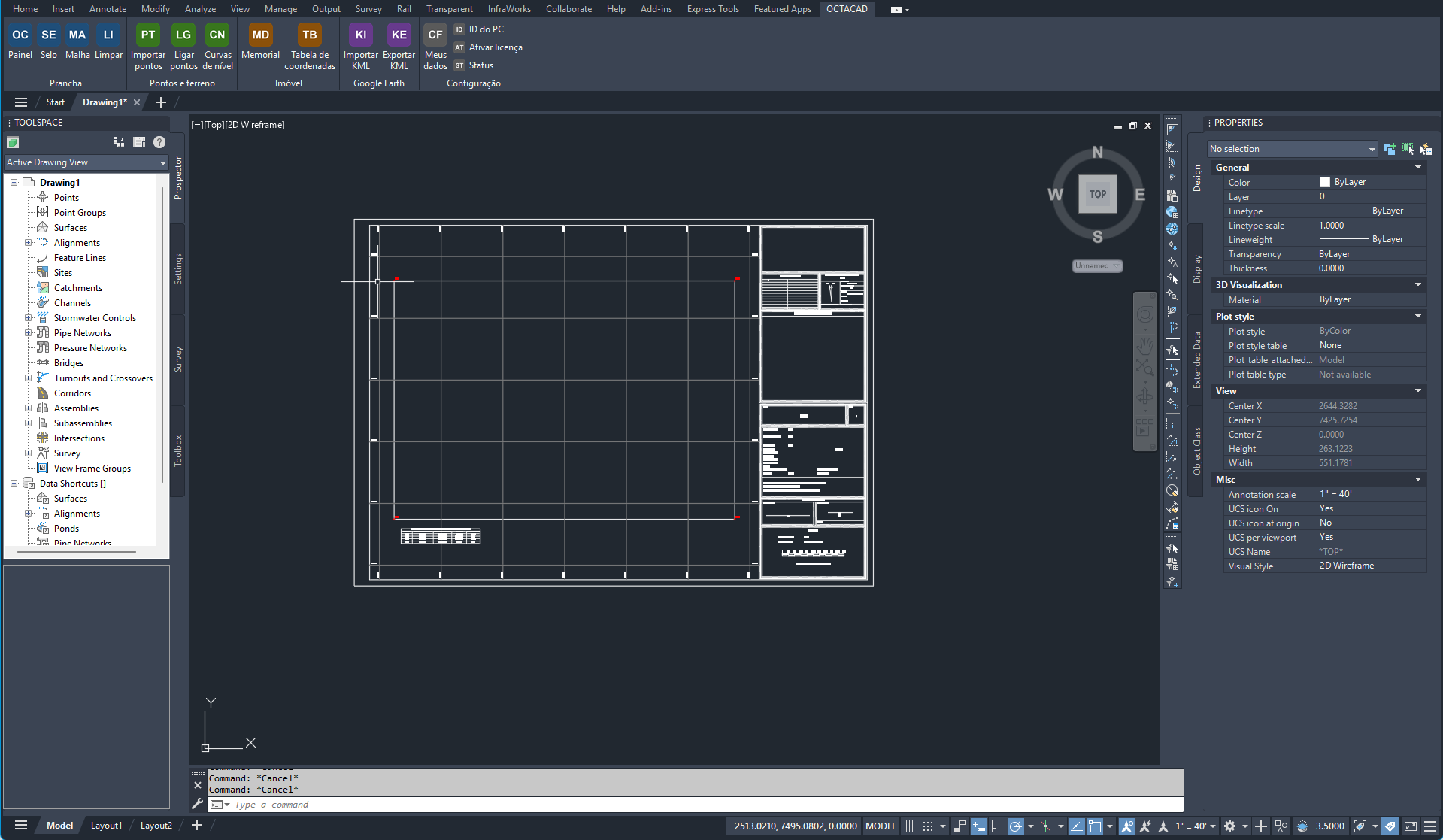Collapse the Plot style section
The height and width of the screenshot is (840, 1443).
[1417, 317]
